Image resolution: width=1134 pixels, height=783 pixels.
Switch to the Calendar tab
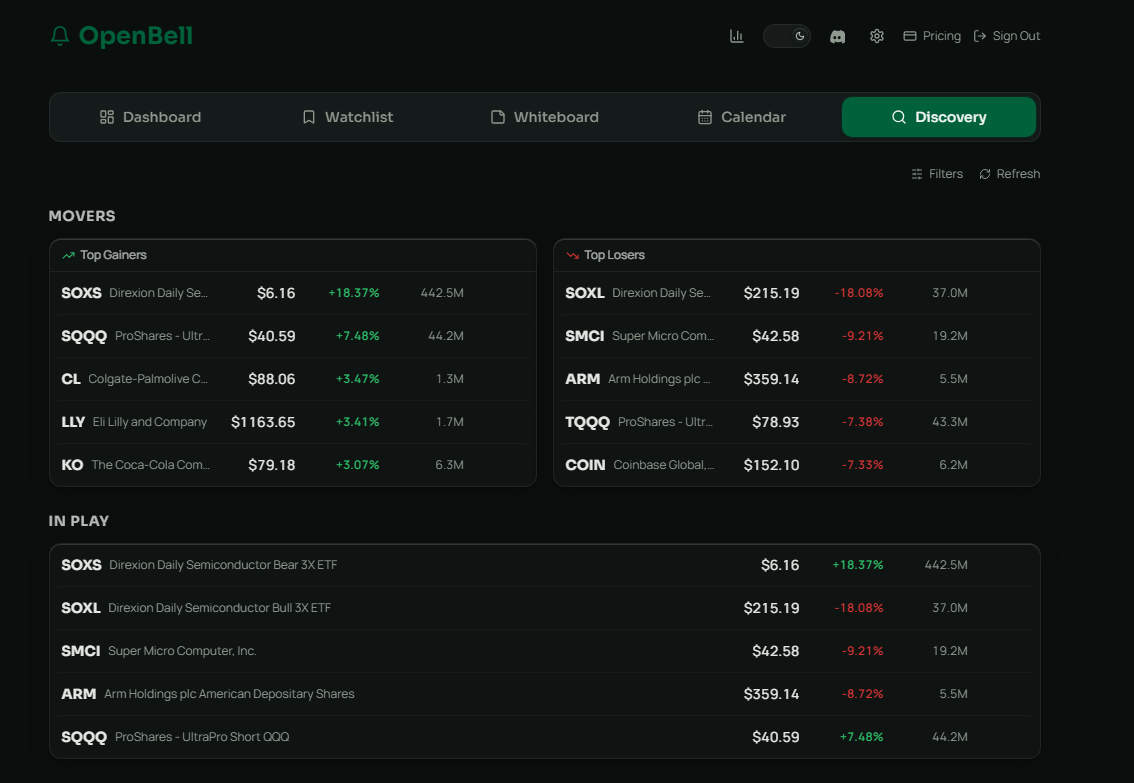point(741,117)
